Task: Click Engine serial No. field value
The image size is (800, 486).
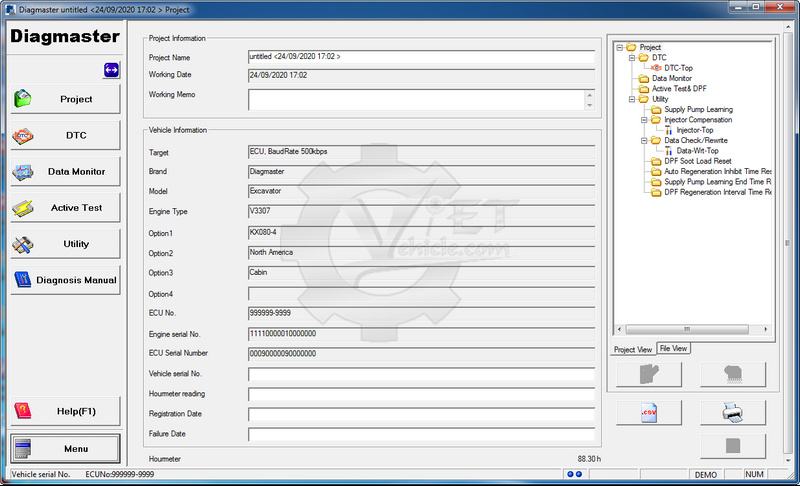Action: click(x=421, y=334)
